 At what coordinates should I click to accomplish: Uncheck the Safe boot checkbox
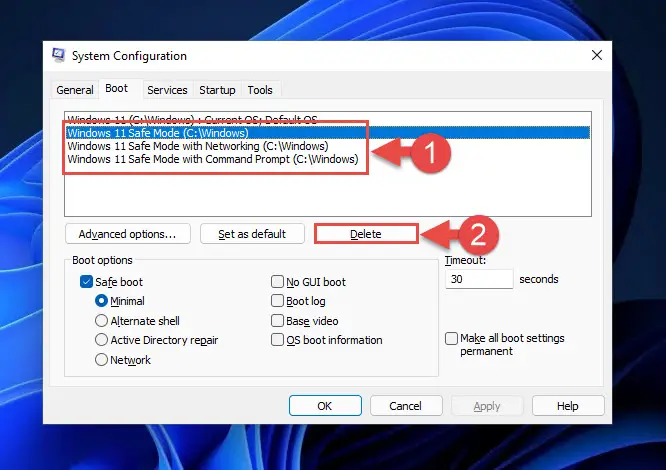point(86,282)
